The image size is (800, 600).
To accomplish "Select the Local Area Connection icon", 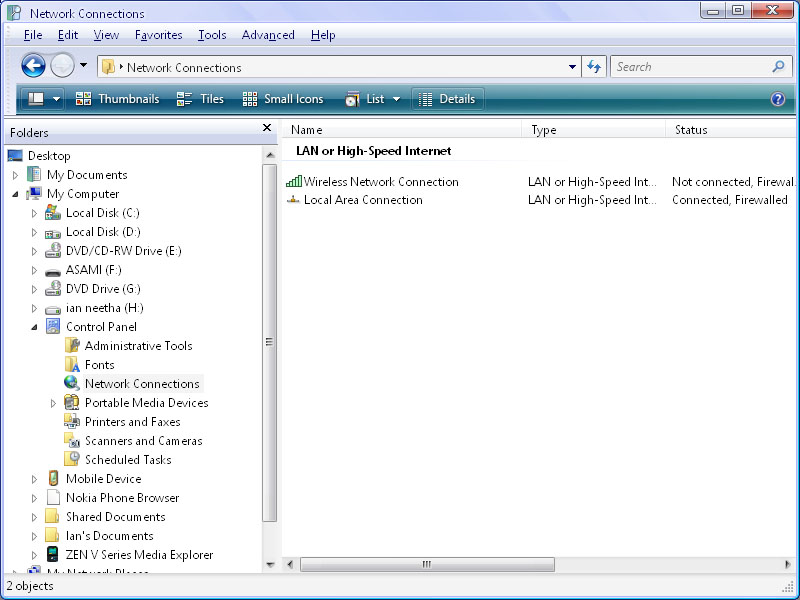I will [x=294, y=200].
